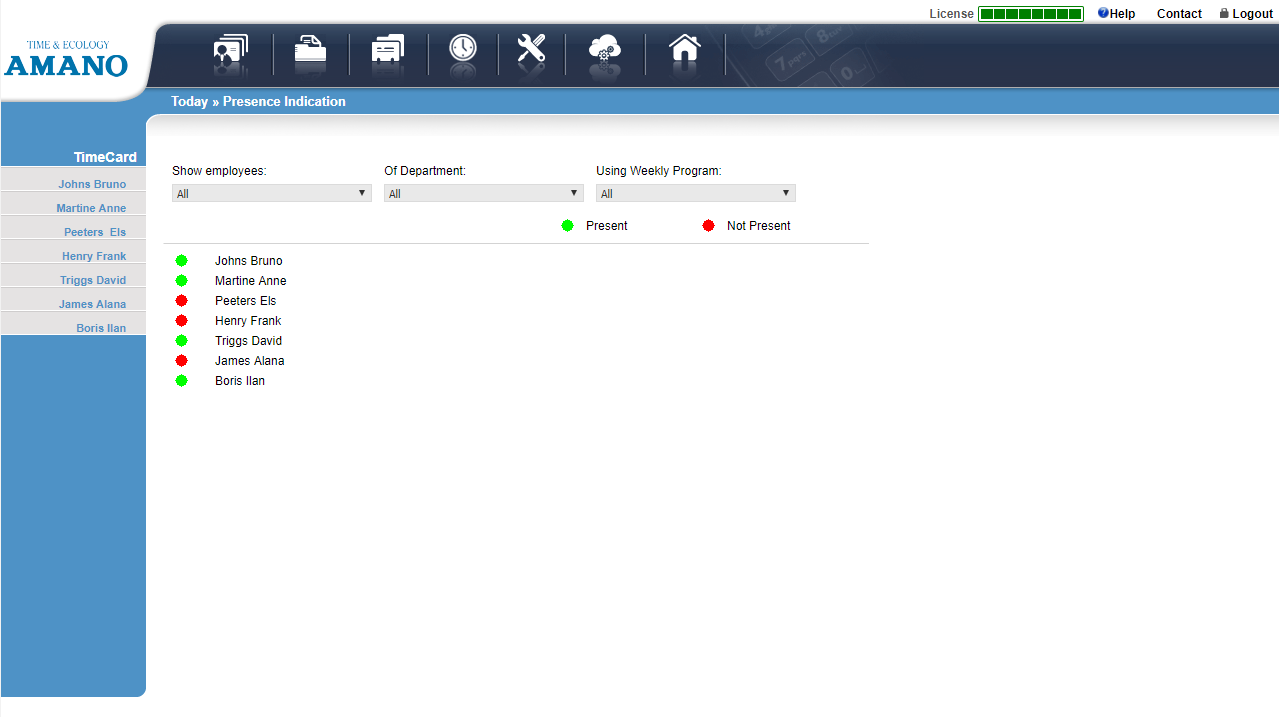Open the documents folder toolbar icon
The width and height of the screenshot is (1279, 717).
(386, 52)
